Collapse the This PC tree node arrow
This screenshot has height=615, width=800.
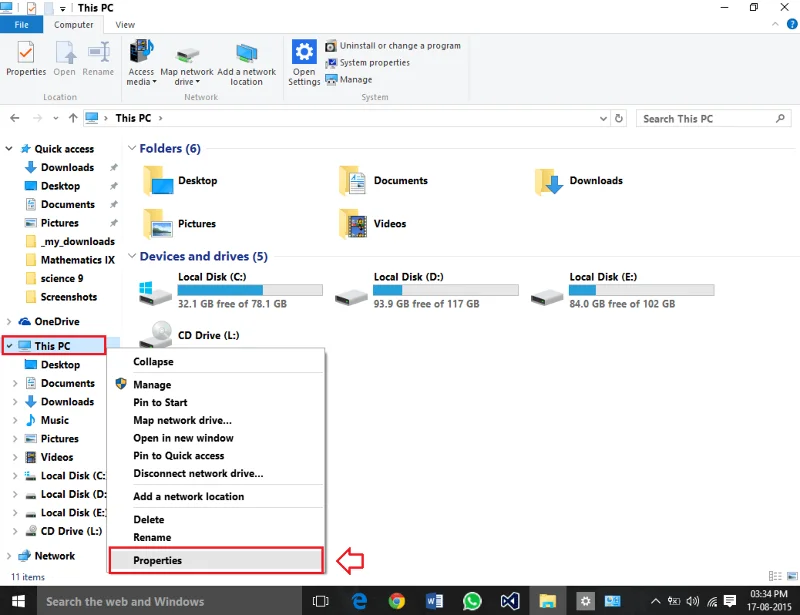coord(9,346)
